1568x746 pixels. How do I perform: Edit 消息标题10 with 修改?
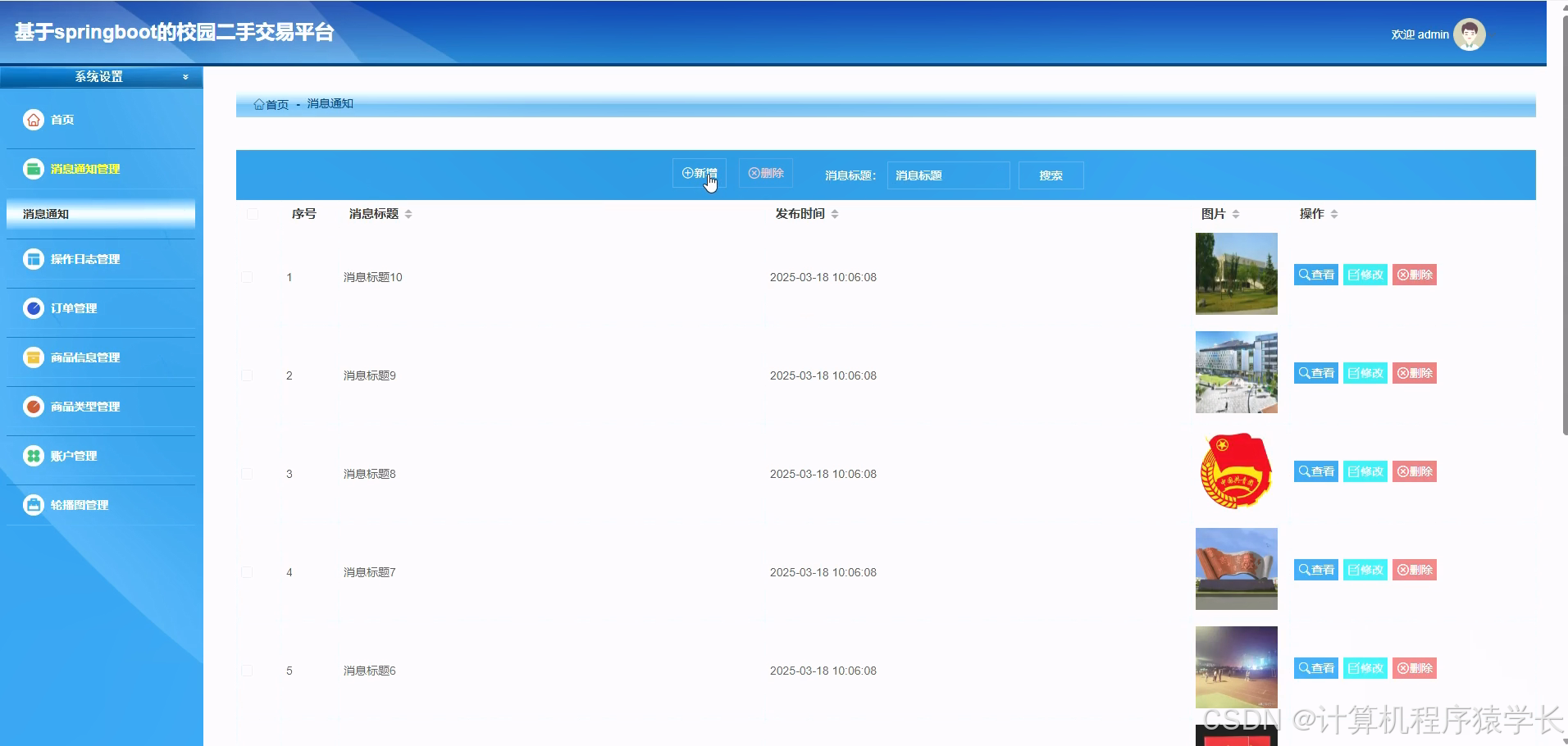click(x=1365, y=275)
